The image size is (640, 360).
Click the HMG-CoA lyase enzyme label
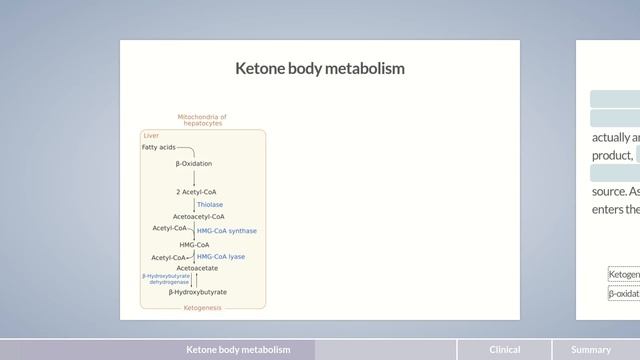[221, 257]
